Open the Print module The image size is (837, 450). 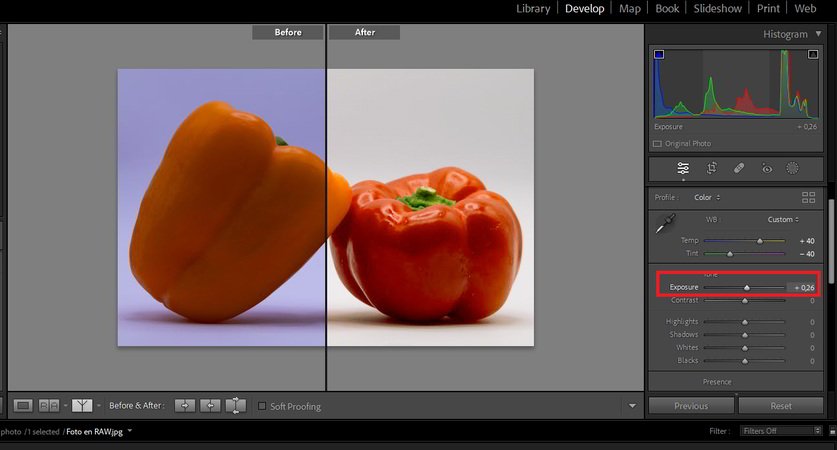point(768,9)
